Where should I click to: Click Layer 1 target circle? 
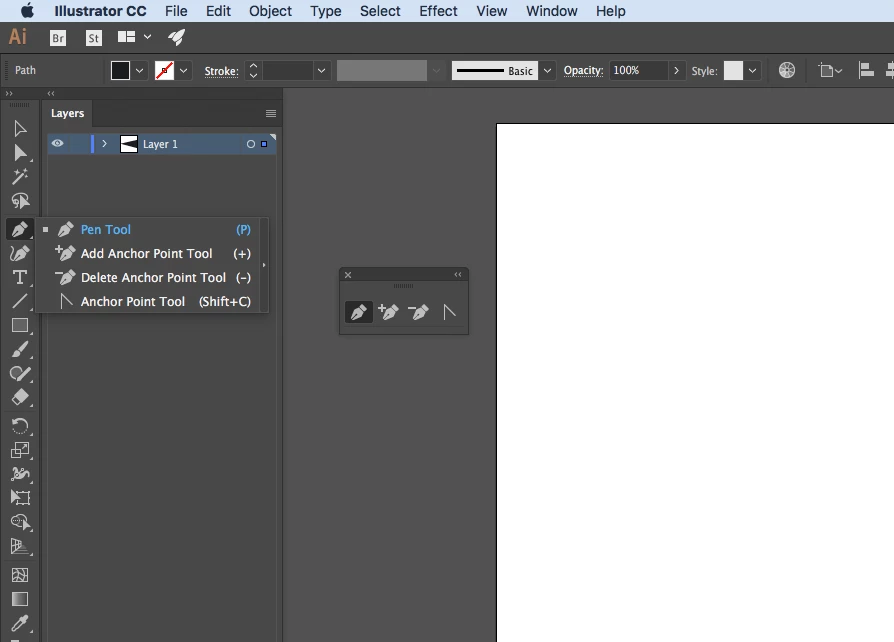click(250, 144)
